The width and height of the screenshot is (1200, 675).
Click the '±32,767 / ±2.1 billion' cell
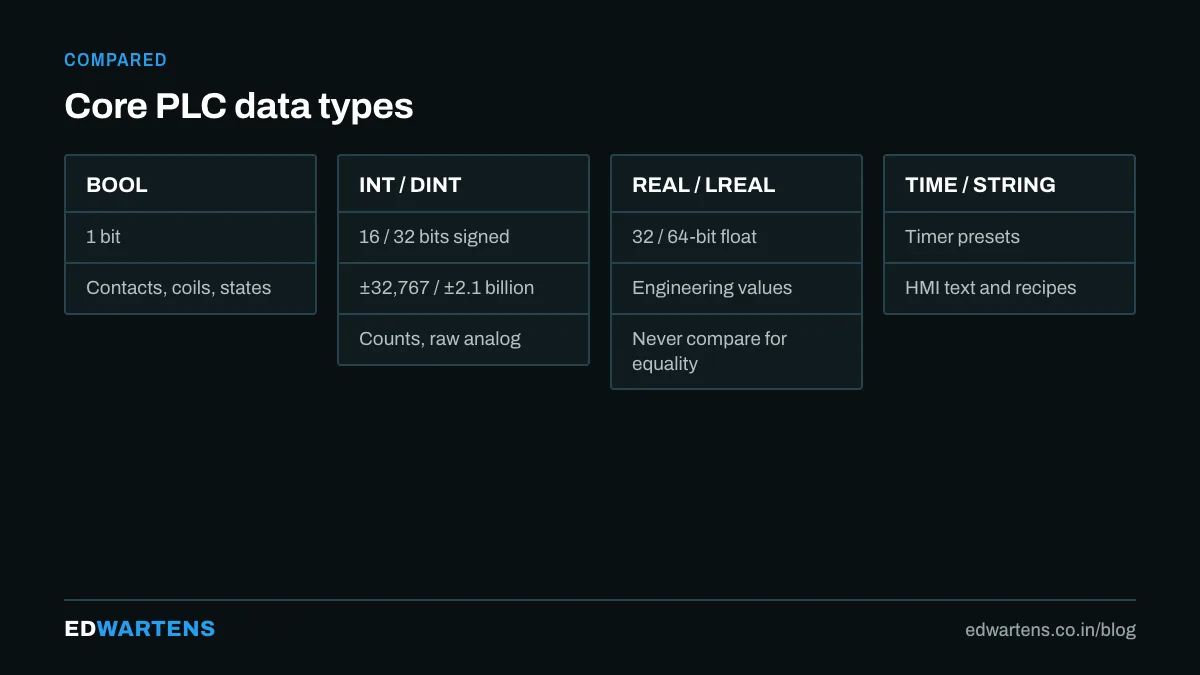pos(463,288)
